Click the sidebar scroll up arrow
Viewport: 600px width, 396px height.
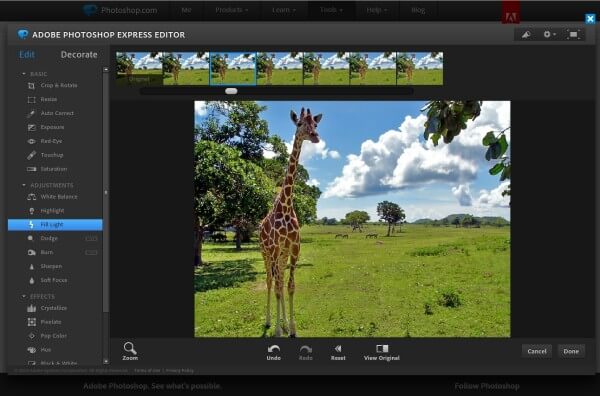click(106, 70)
